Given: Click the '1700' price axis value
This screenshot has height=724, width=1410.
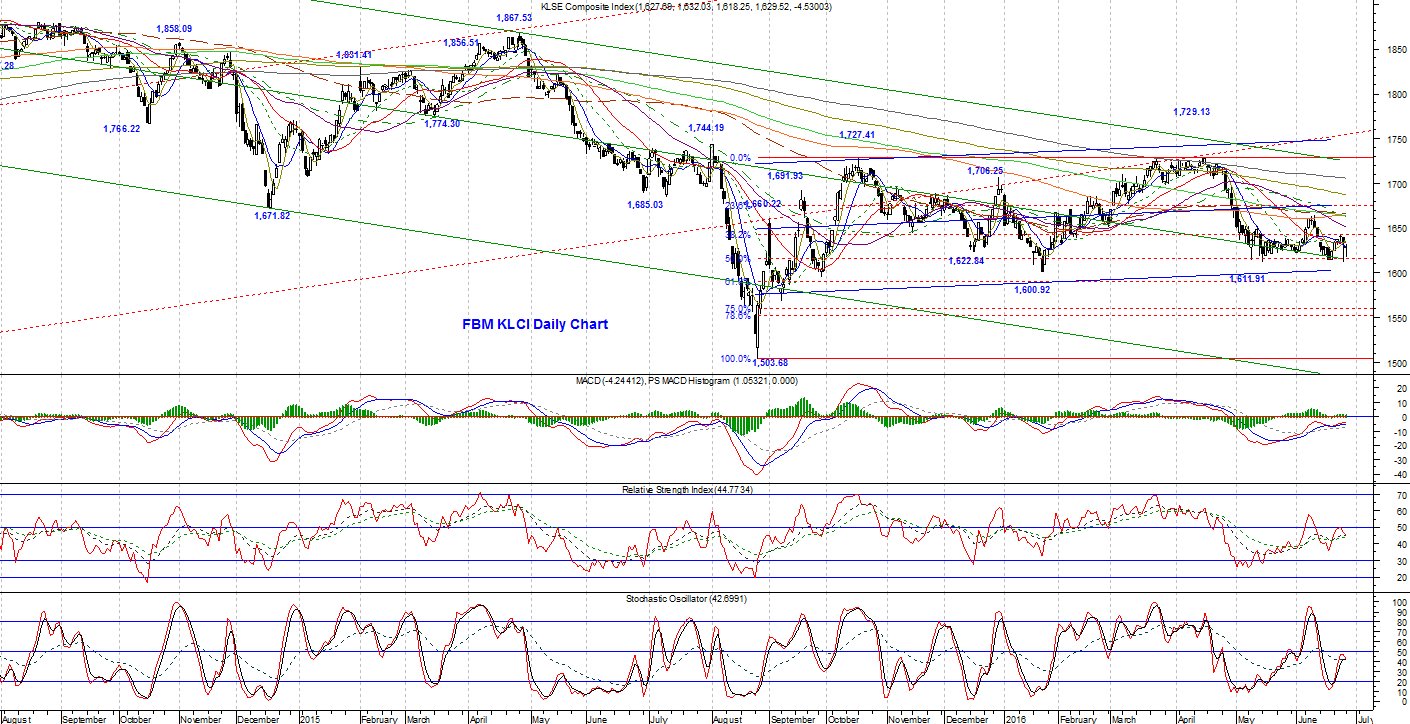Looking at the screenshot, I should pyautogui.click(x=1397, y=184).
